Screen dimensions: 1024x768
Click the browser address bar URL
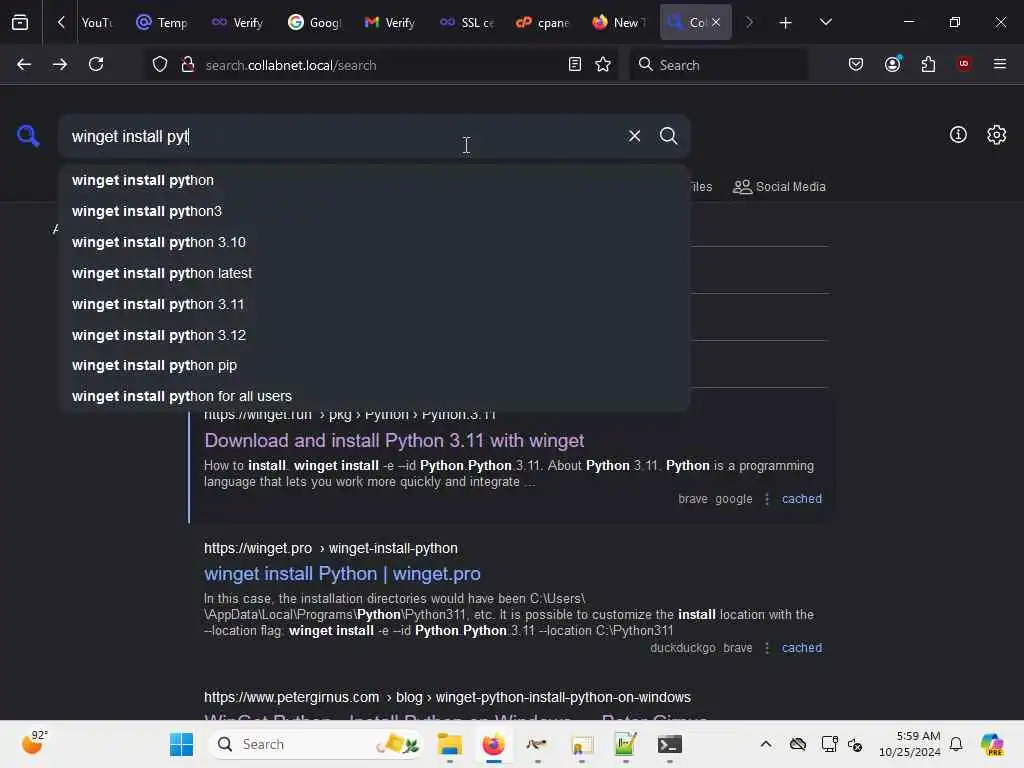click(291, 65)
